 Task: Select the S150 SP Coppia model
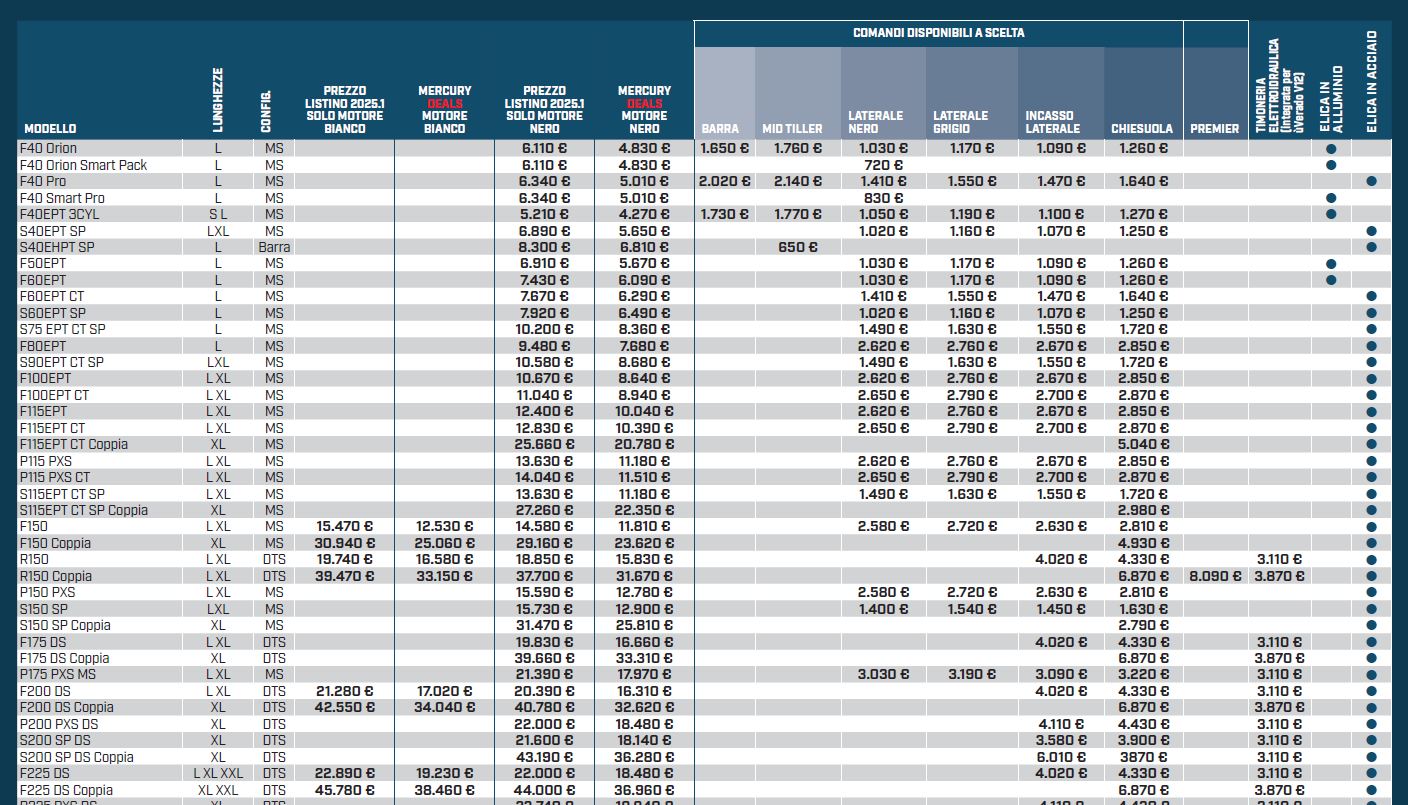65,625
